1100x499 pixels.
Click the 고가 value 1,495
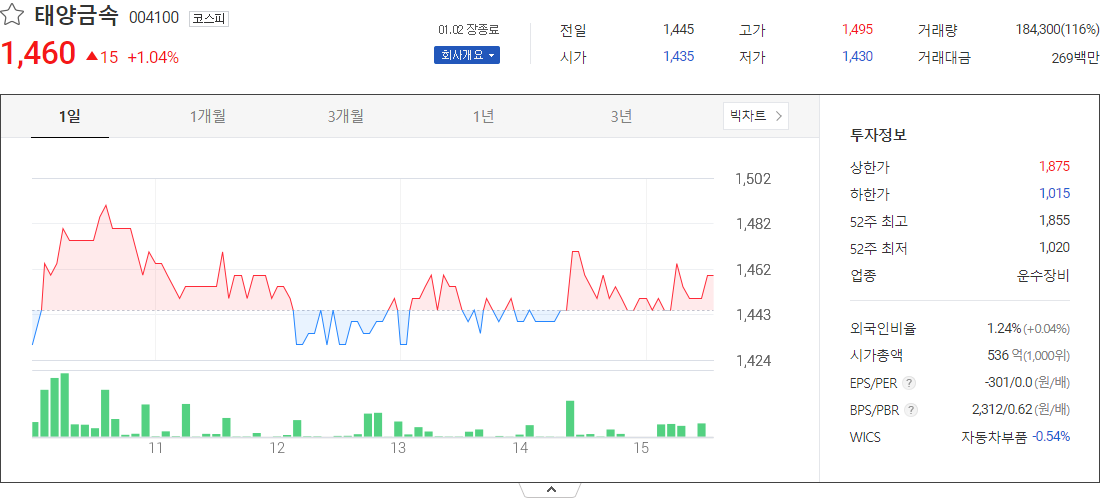point(857,29)
